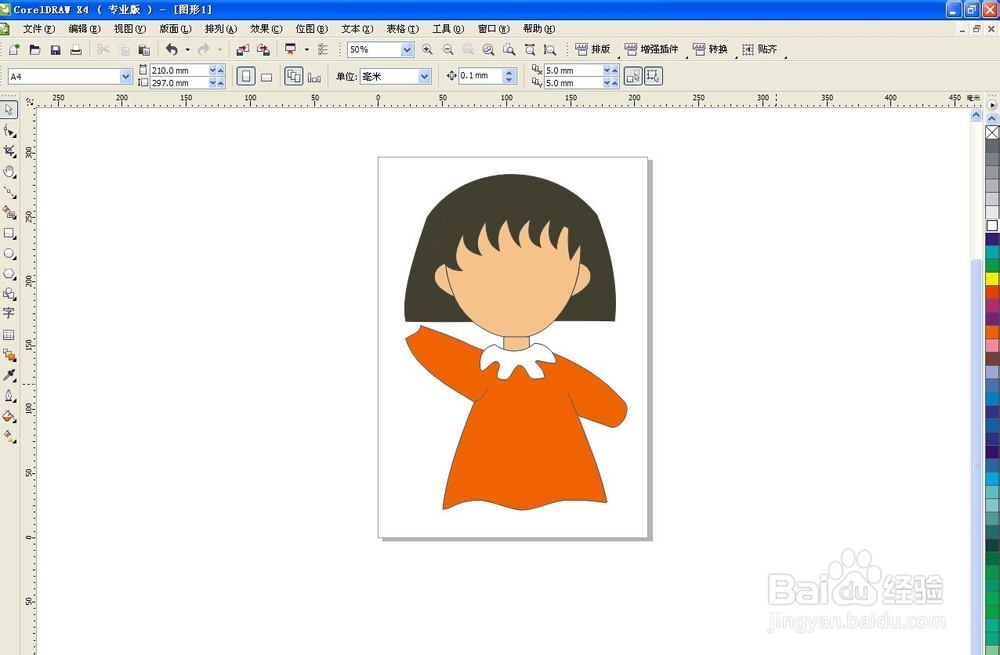1000x655 pixels.
Task: Expand the application launcher dropdown arrow
Action: tap(307, 49)
